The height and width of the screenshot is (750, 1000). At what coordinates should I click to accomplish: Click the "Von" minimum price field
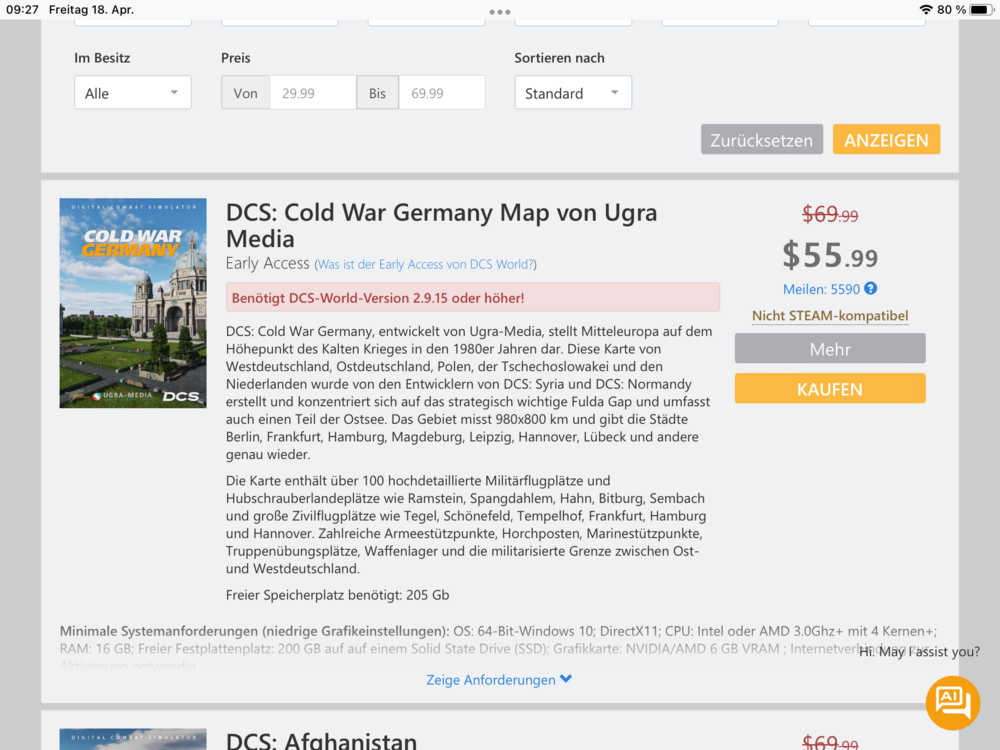pyautogui.click(x=312, y=93)
